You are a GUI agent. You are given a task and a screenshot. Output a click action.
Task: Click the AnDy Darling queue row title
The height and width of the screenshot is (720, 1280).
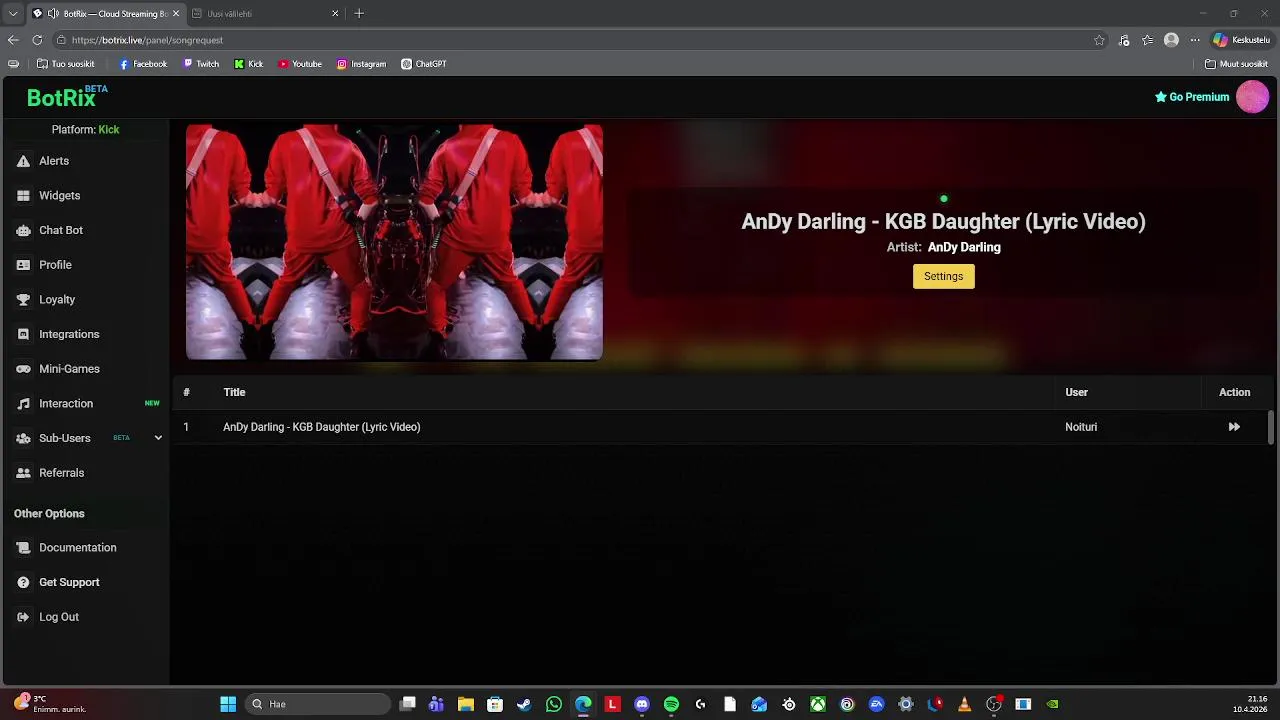[x=321, y=427]
